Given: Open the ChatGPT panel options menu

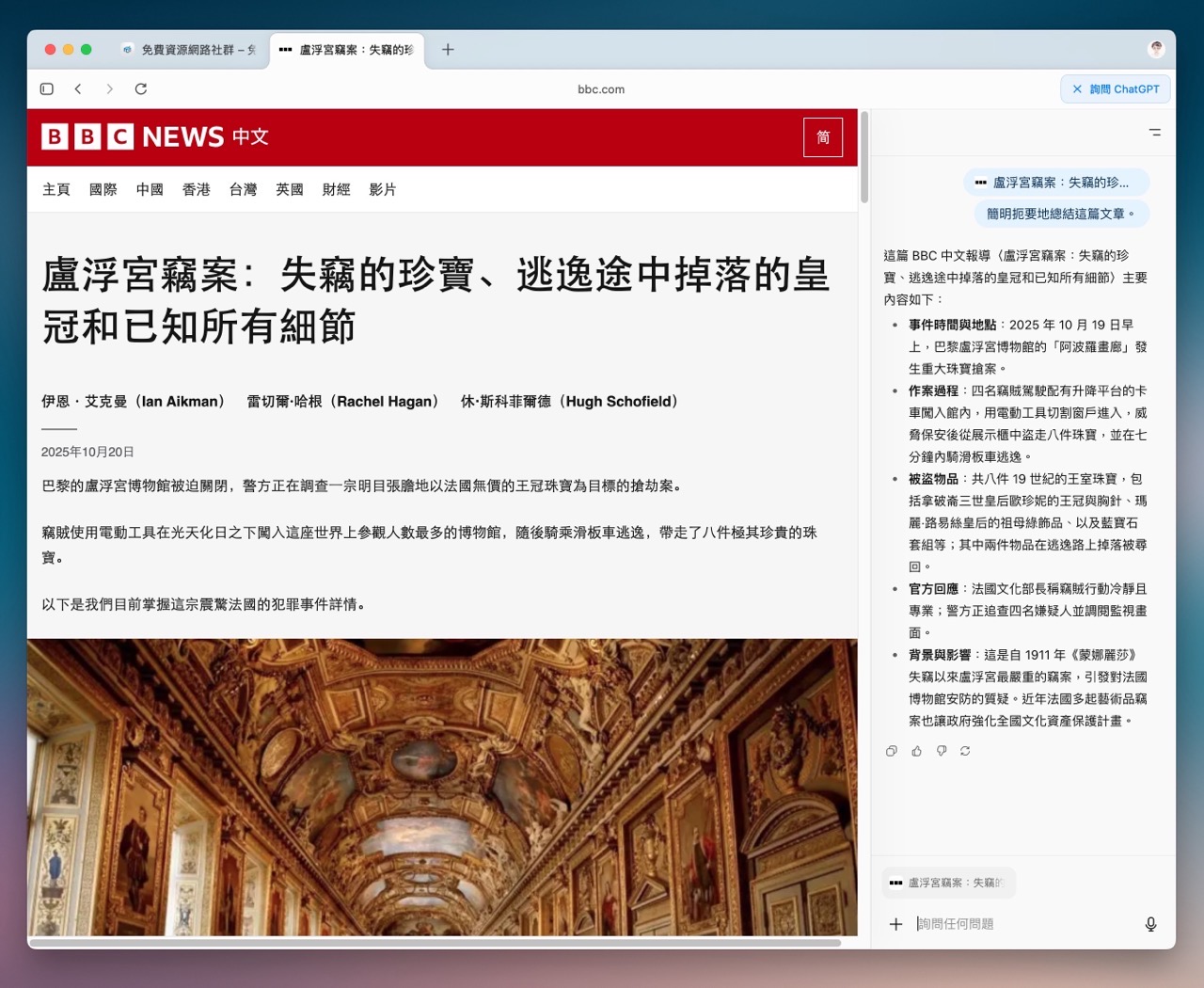Looking at the screenshot, I should point(1155,133).
